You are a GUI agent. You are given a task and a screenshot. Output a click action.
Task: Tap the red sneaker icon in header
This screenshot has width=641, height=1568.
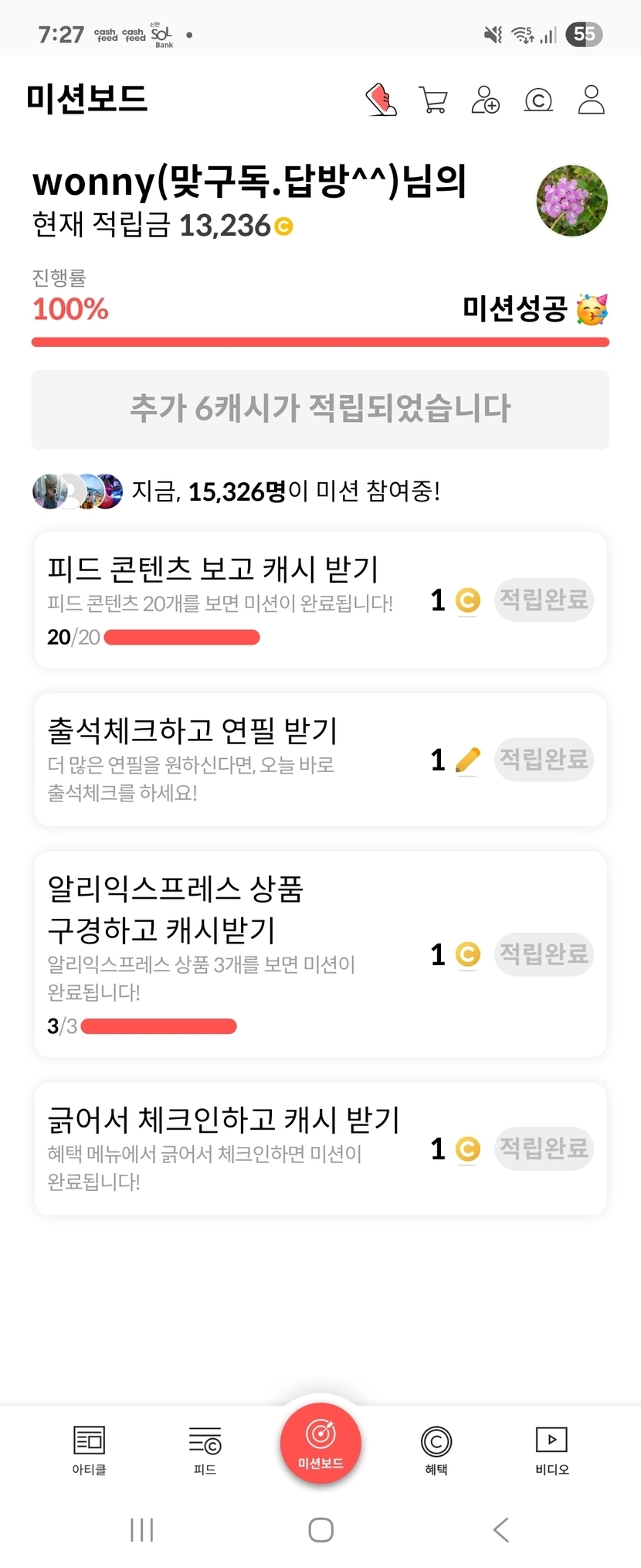point(381,100)
